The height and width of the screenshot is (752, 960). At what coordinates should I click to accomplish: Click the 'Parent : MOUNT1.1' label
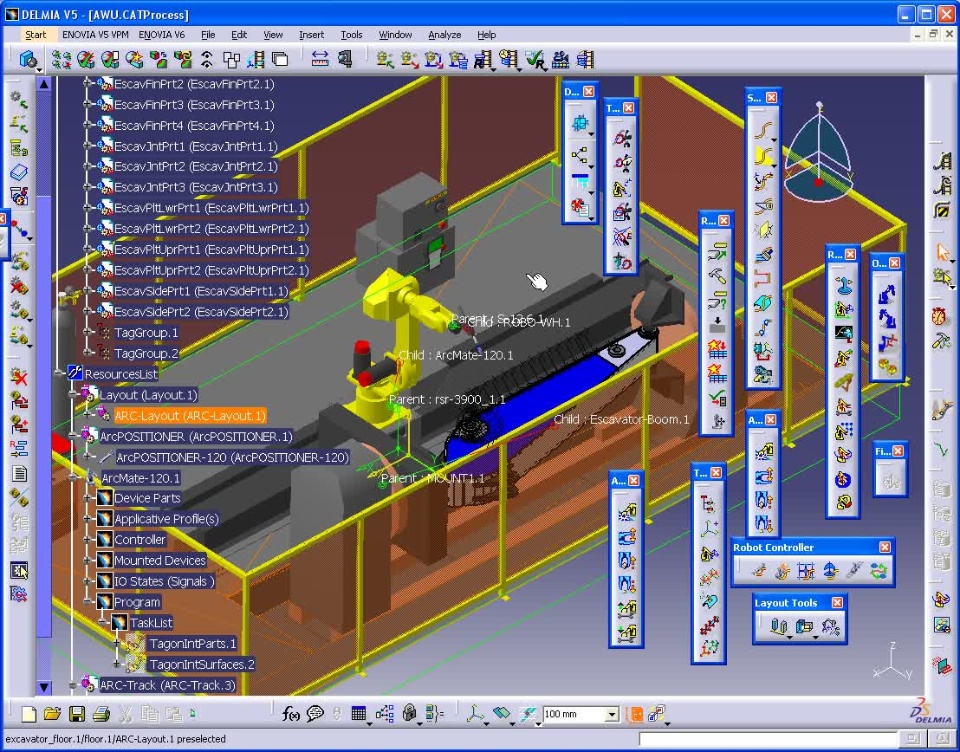[433, 478]
